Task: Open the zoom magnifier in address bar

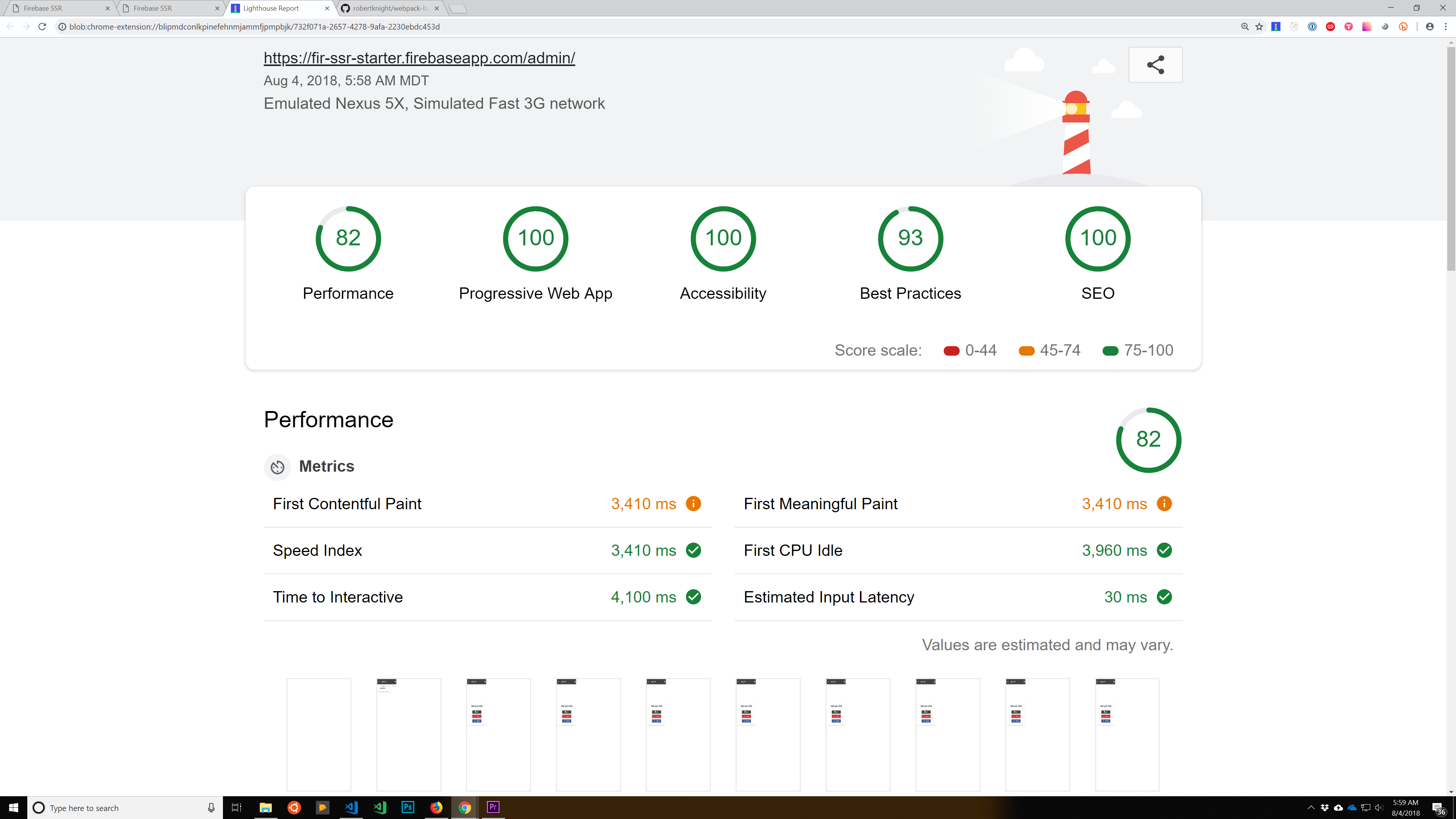Action: click(x=1244, y=27)
